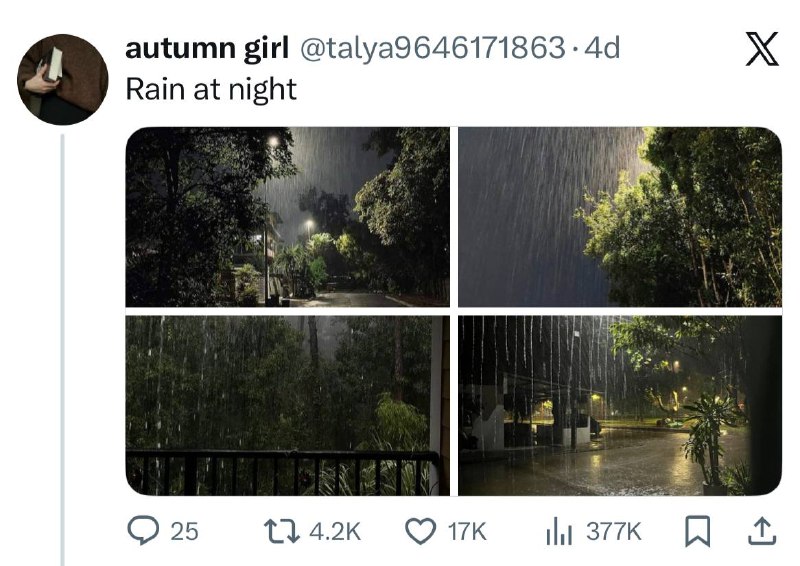
Task: Open autumn girl's profile avatar
Action: click(x=63, y=80)
